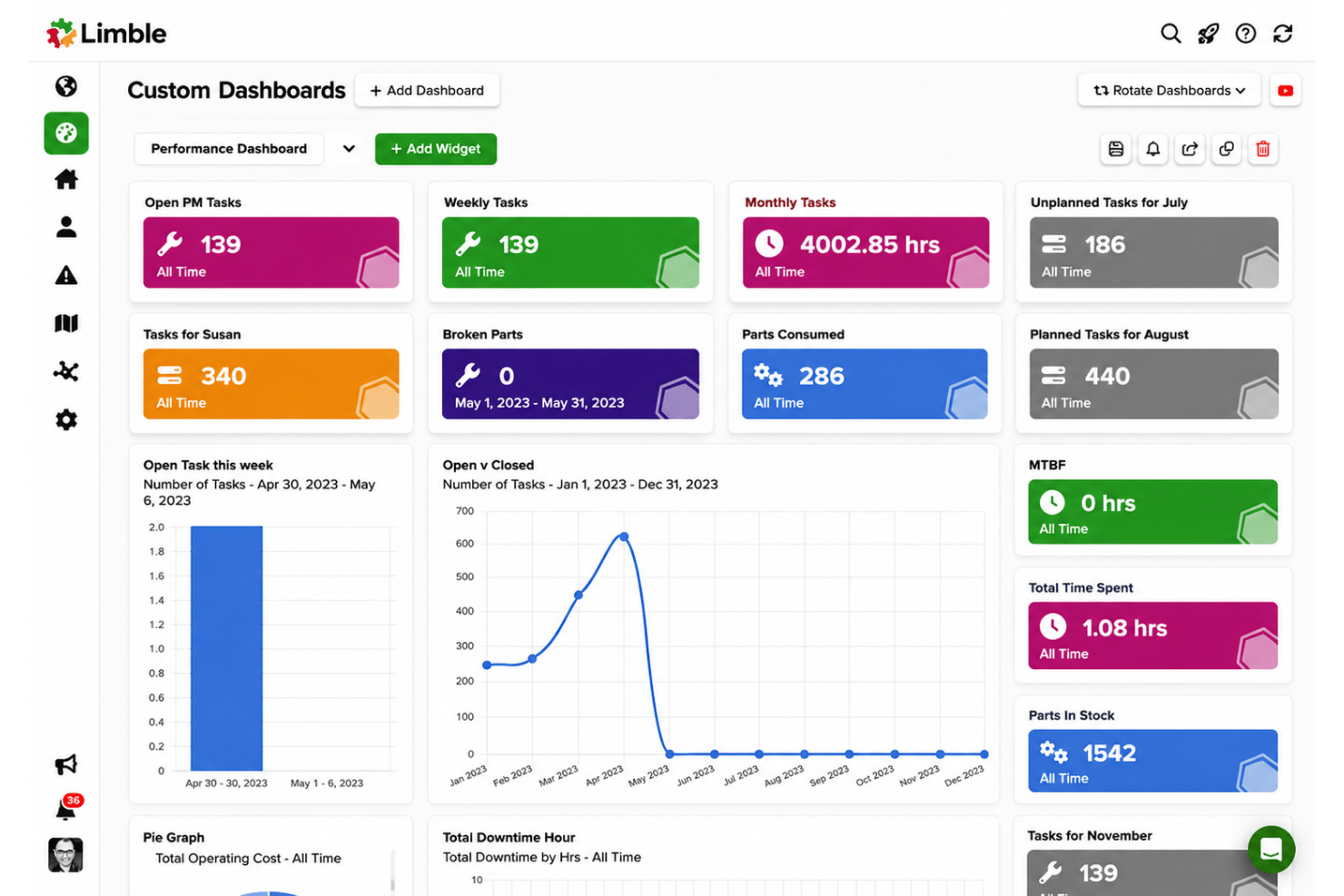Expand the Performance Dashboard chevron
The image size is (1344, 896).
pyautogui.click(x=349, y=149)
